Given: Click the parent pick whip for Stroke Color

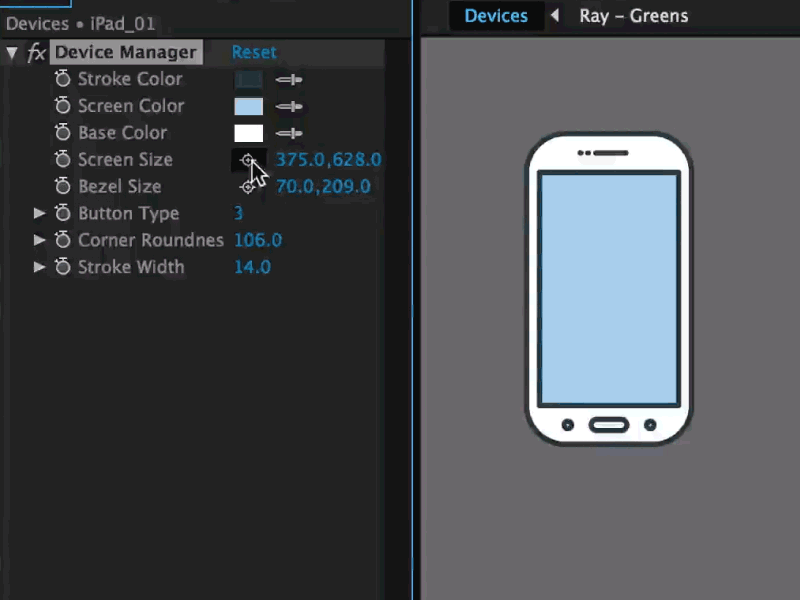Looking at the screenshot, I should pyautogui.click(x=289, y=79).
